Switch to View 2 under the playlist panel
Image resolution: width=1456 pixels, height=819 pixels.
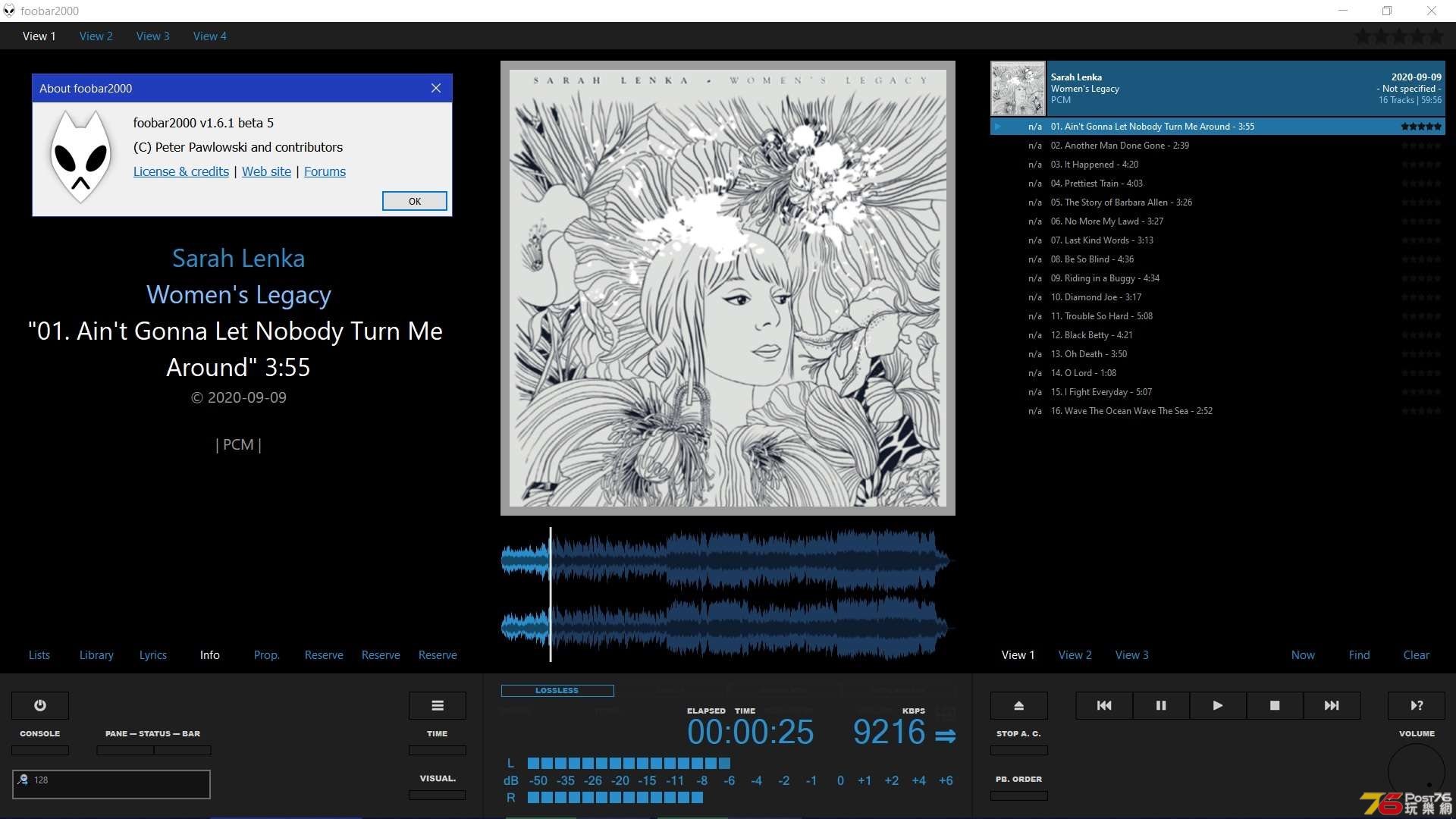click(1075, 654)
